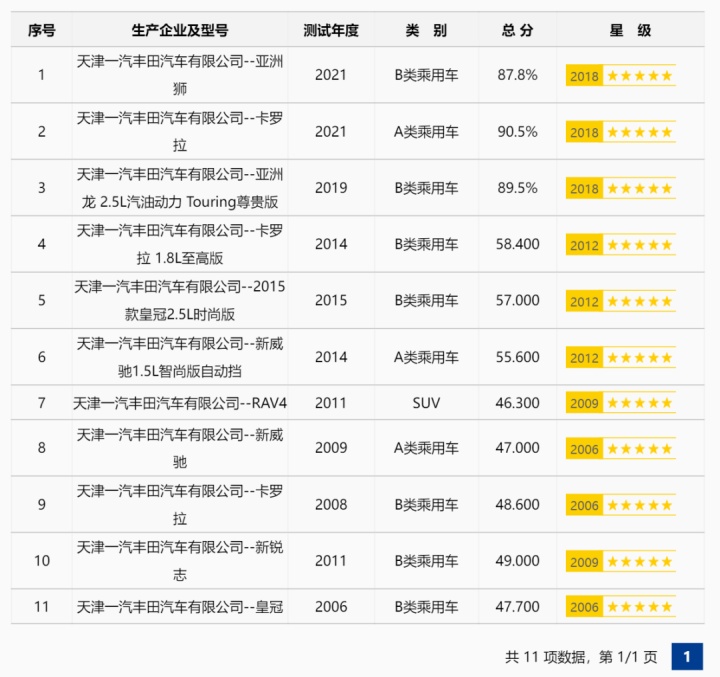Image resolution: width=720 pixels, height=677 pixels.
Task: Click serial number 7
Action: point(41,403)
